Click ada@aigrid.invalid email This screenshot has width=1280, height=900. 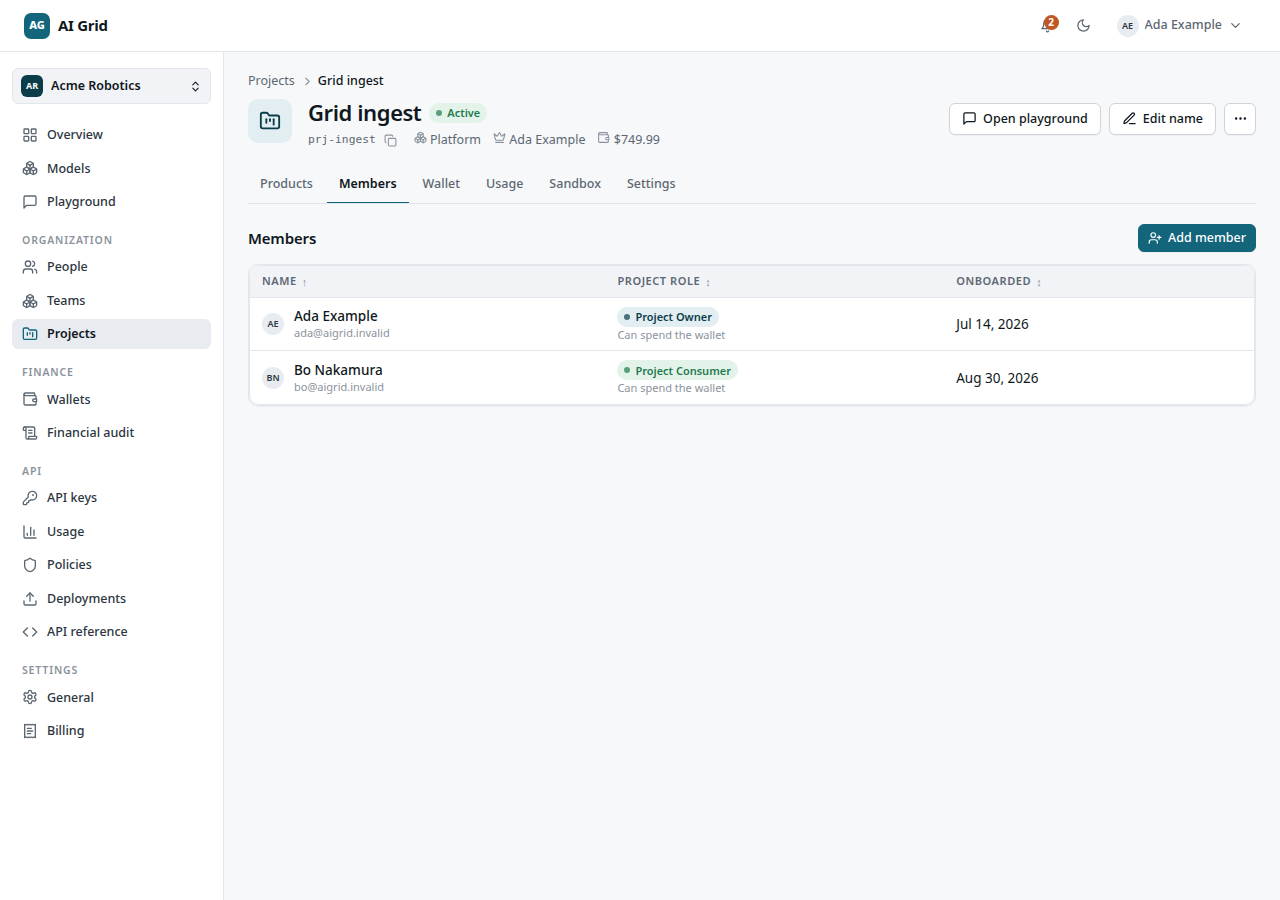click(x=342, y=334)
